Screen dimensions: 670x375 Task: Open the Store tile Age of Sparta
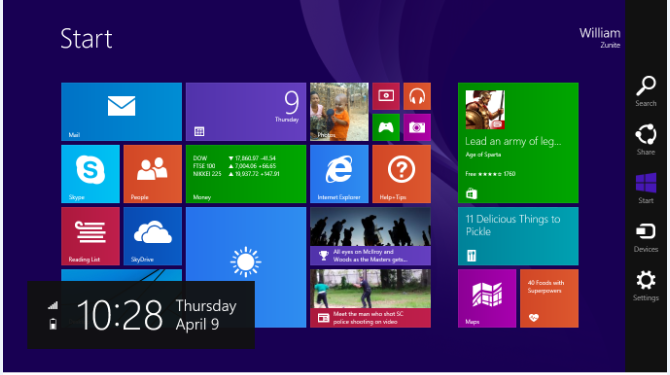[518, 143]
